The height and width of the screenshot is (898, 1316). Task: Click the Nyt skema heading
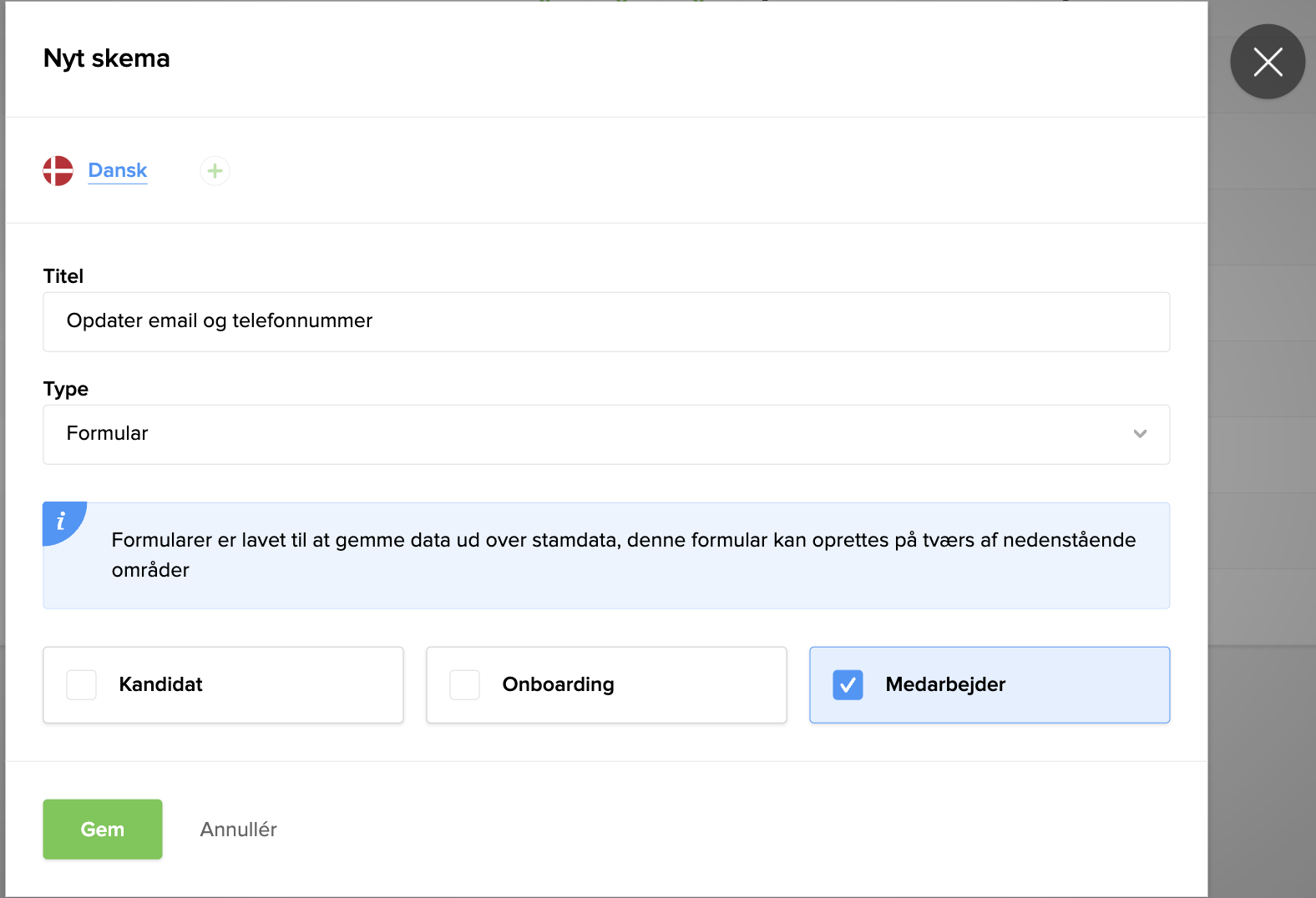(x=107, y=58)
